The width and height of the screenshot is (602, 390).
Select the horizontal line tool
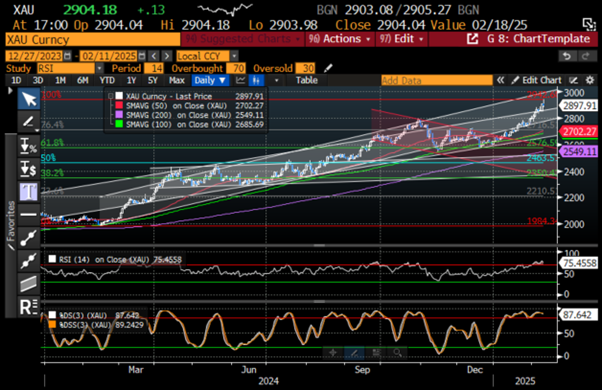point(29,214)
